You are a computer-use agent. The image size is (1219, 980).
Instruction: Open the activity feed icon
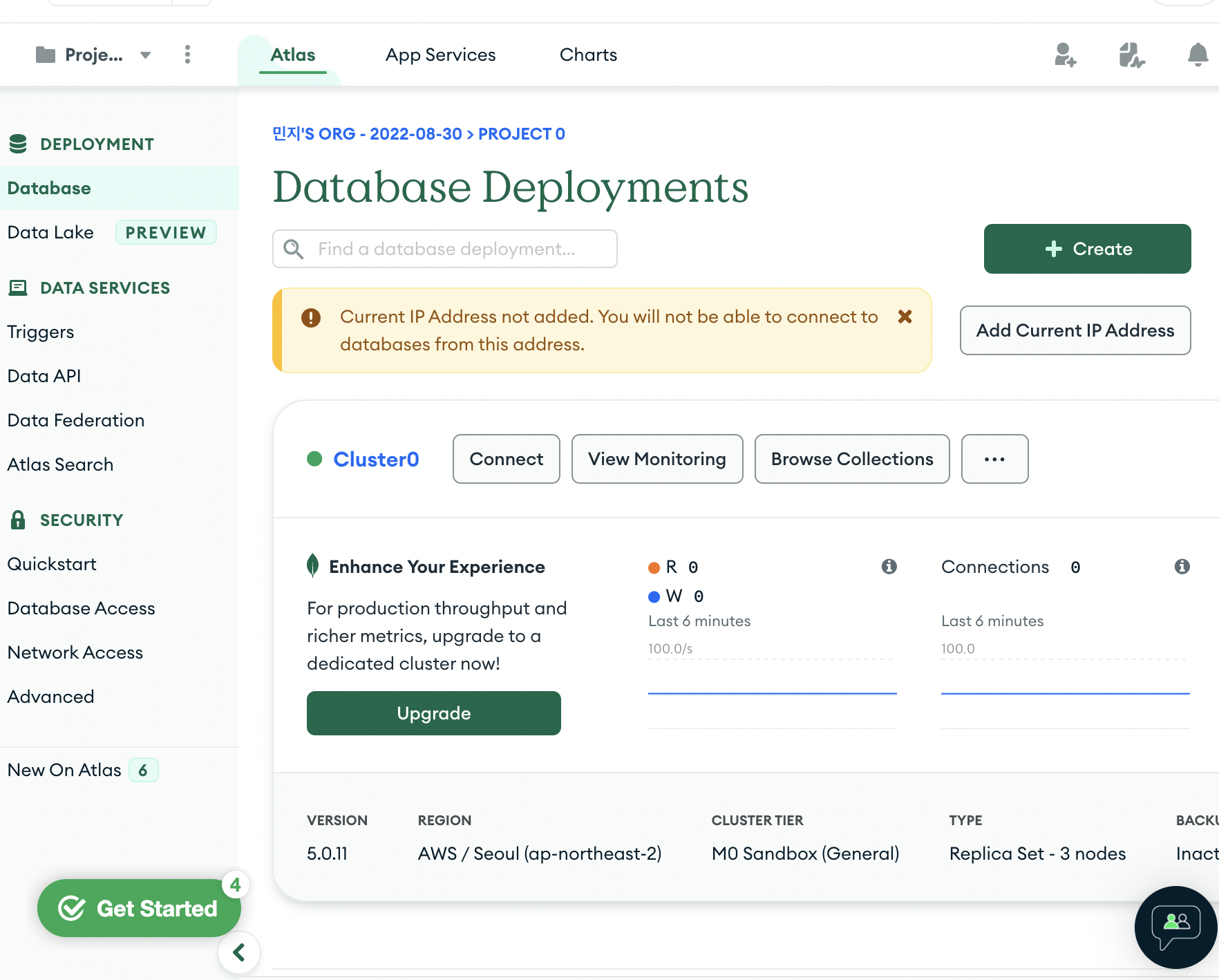pos(1131,55)
